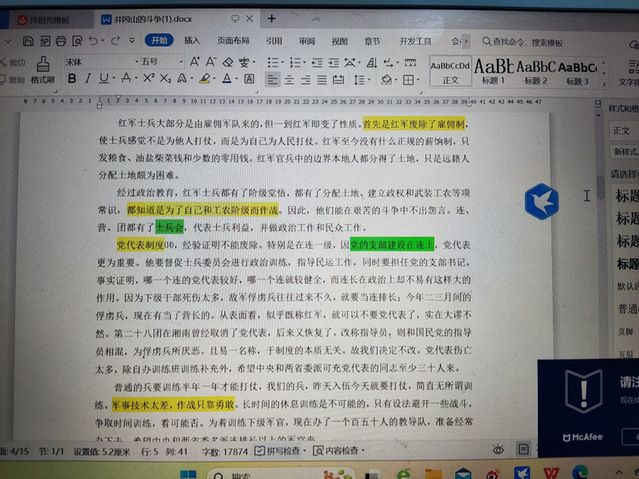The image size is (639, 479).
Task: Switch to the 插入 ribbon tab
Action: point(192,41)
